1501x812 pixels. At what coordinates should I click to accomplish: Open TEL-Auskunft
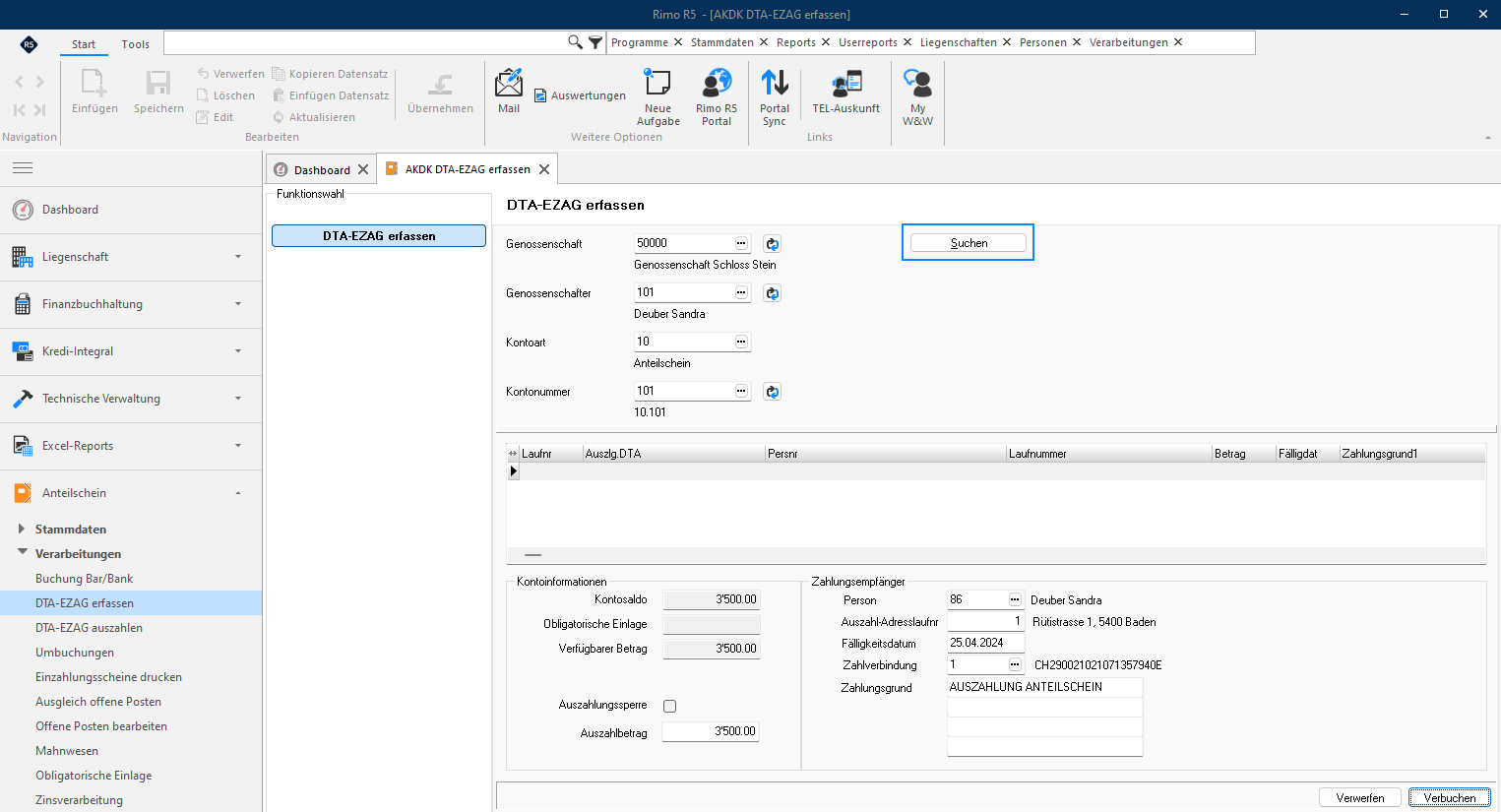tap(846, 92)
